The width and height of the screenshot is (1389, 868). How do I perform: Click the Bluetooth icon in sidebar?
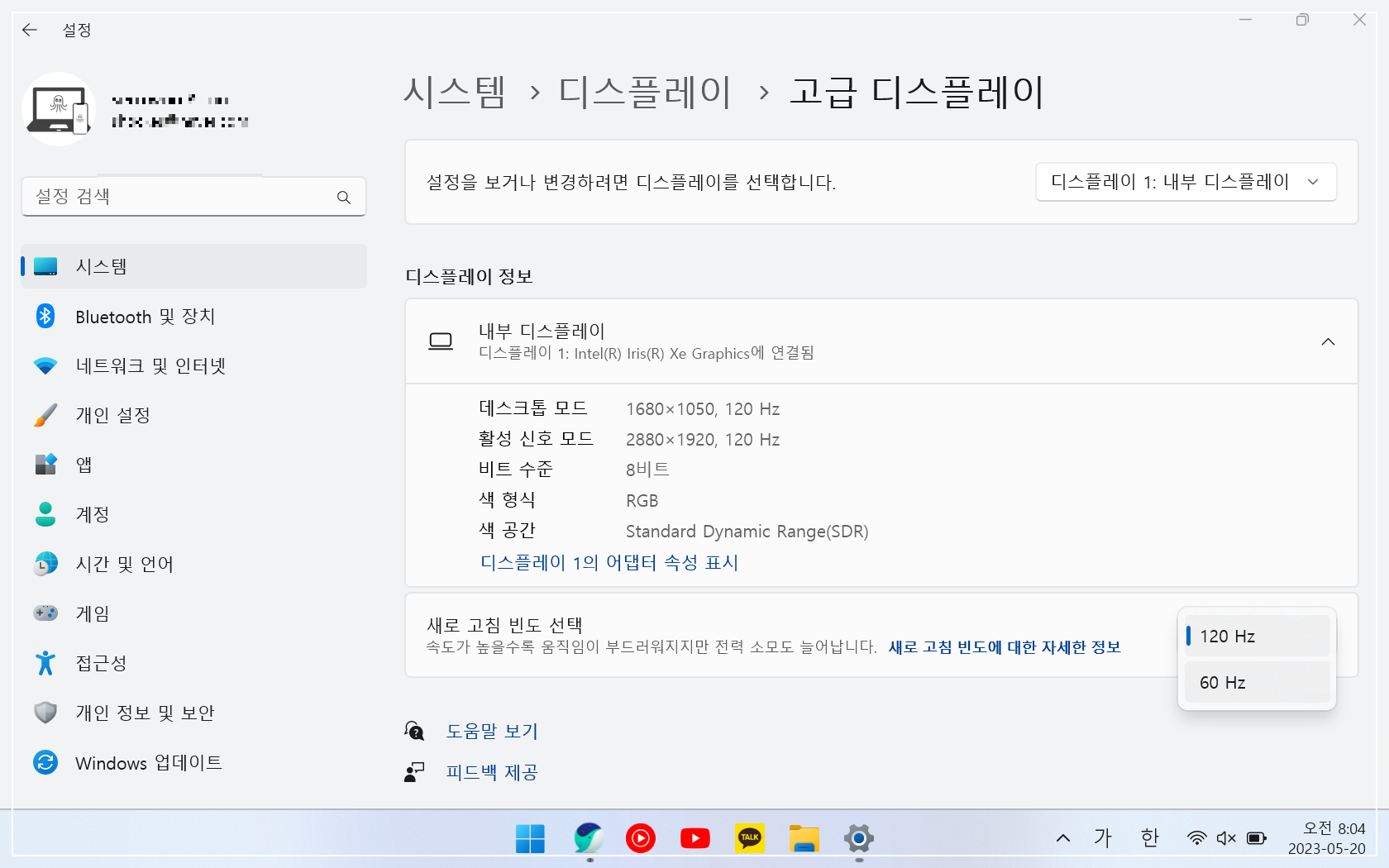point(45,316)
